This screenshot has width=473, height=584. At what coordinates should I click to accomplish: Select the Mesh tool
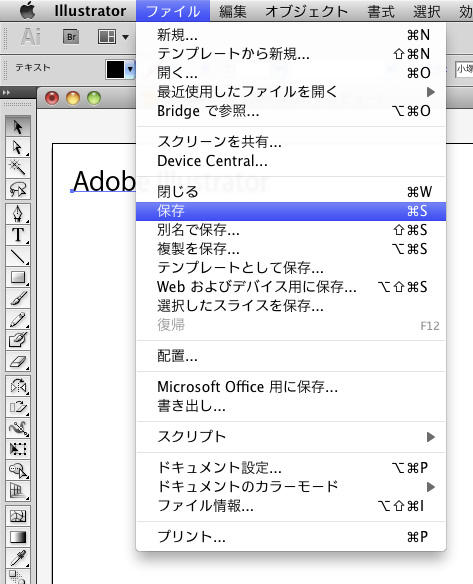point(18,516)
